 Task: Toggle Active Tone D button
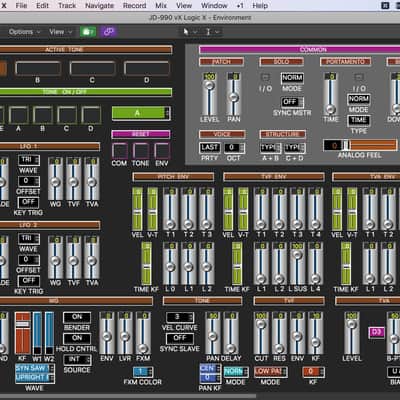click(x=147, y=68)
